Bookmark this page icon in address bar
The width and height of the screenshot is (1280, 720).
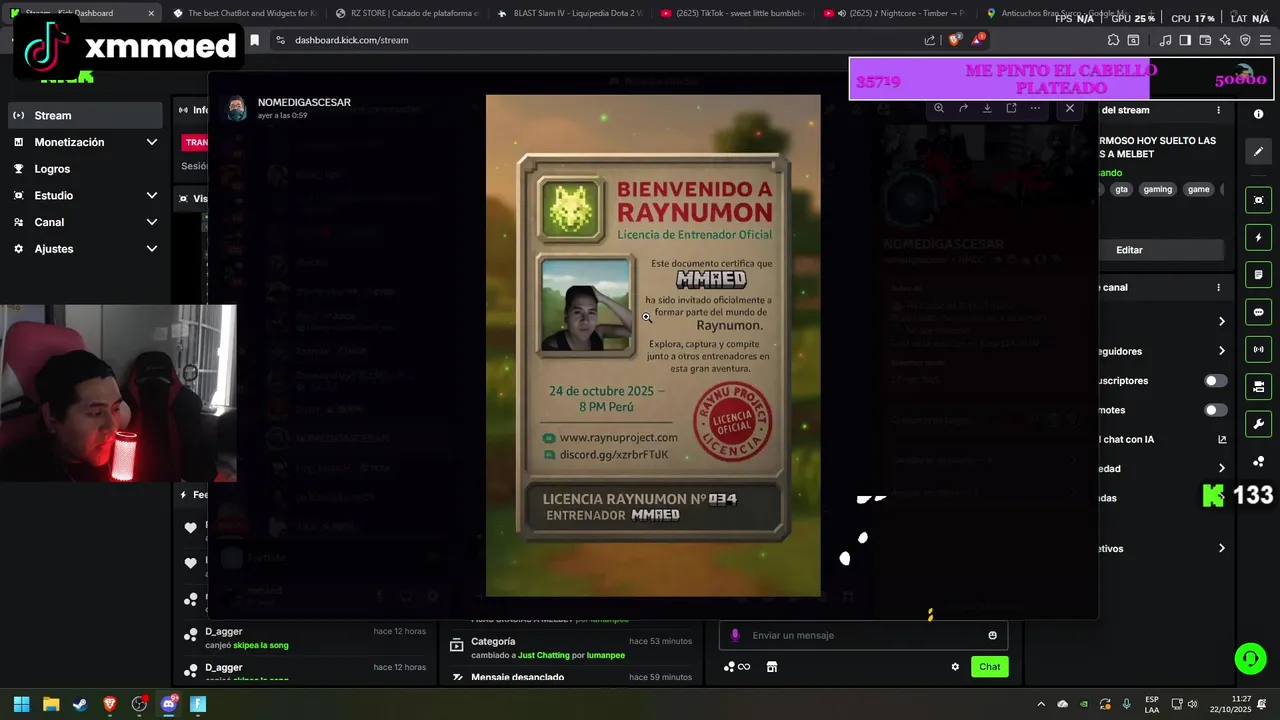[254, 40]
